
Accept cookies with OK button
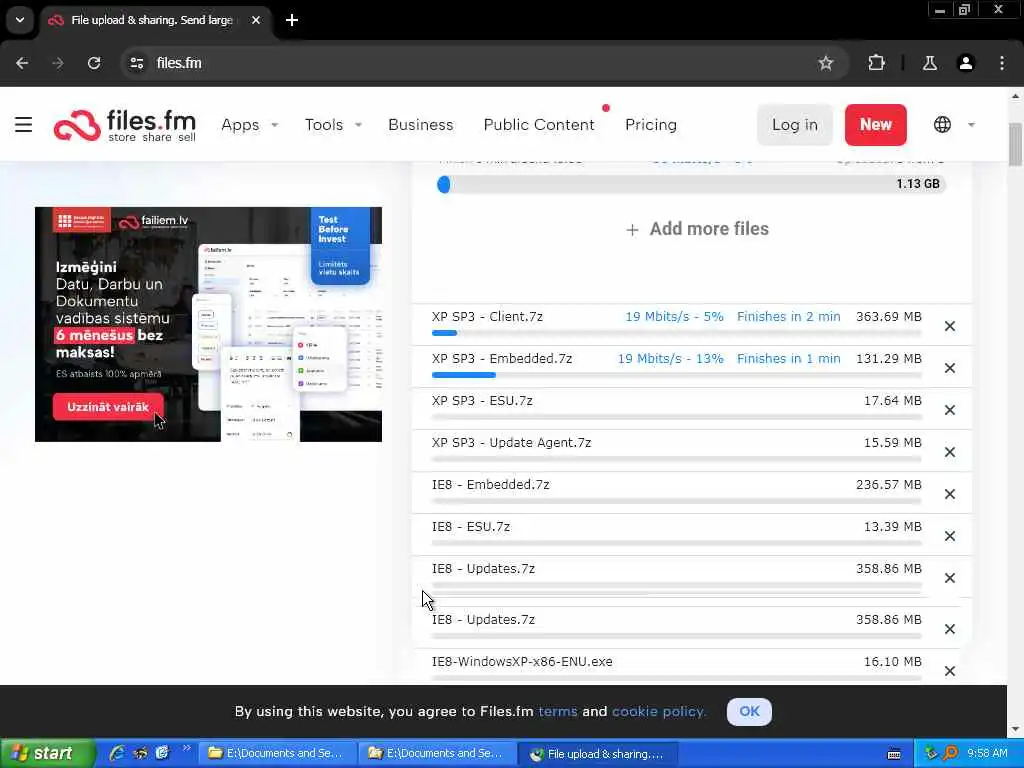click(749, 711)
